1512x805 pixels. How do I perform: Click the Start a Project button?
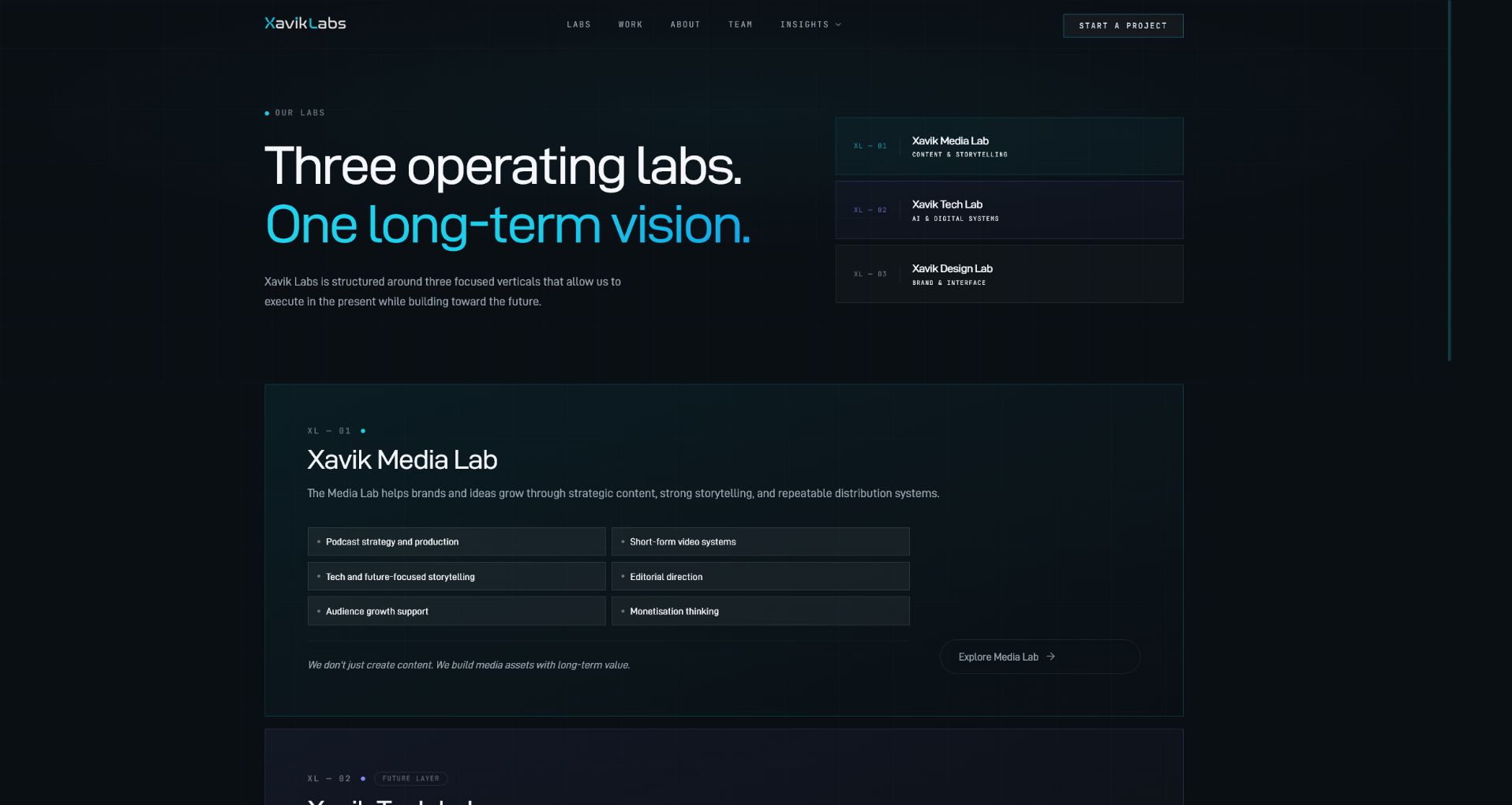pos(1123,25)
